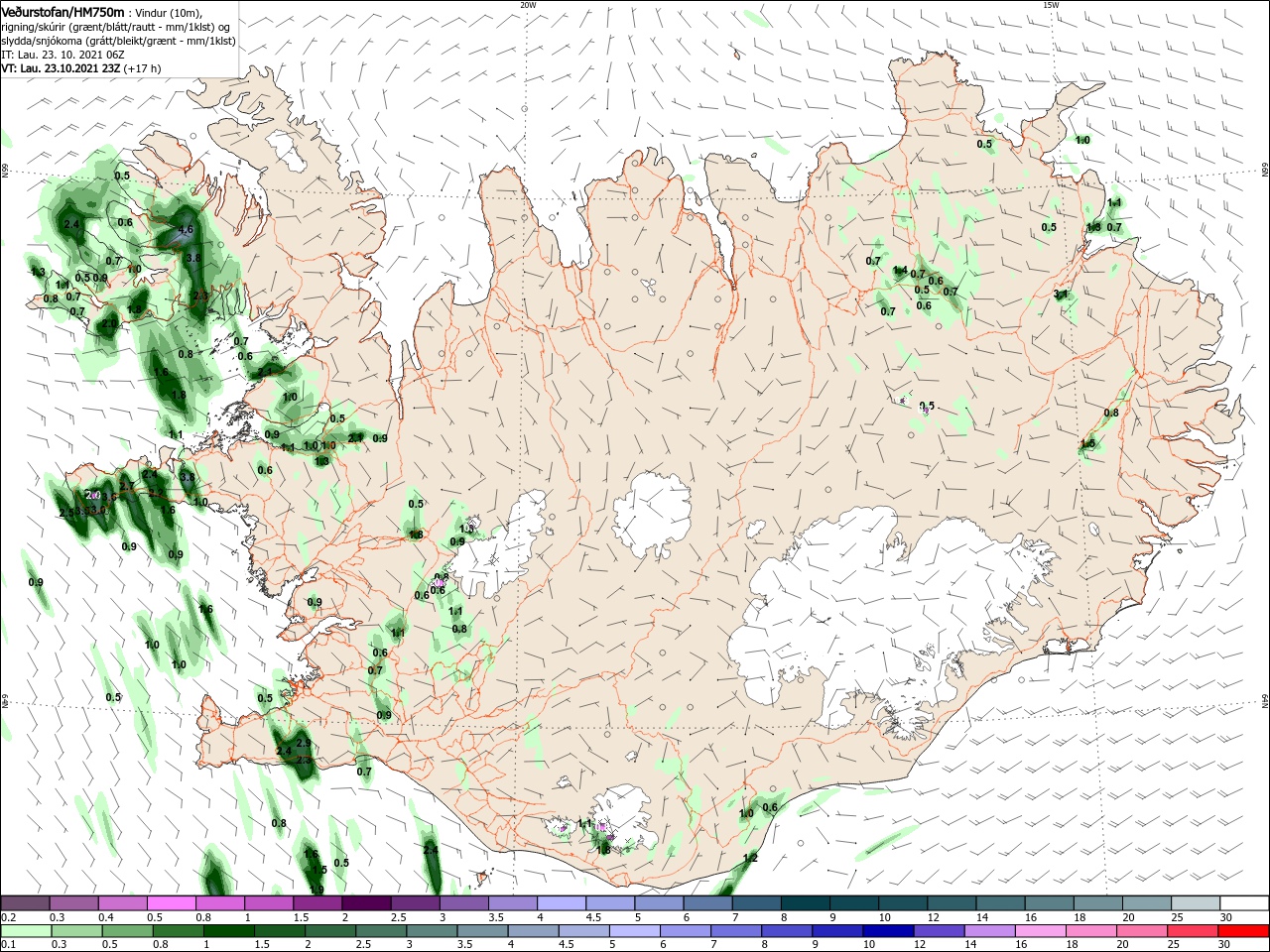
Task: Click the 'slydda/snjókoma' legend description line
Action: [118, 41]
